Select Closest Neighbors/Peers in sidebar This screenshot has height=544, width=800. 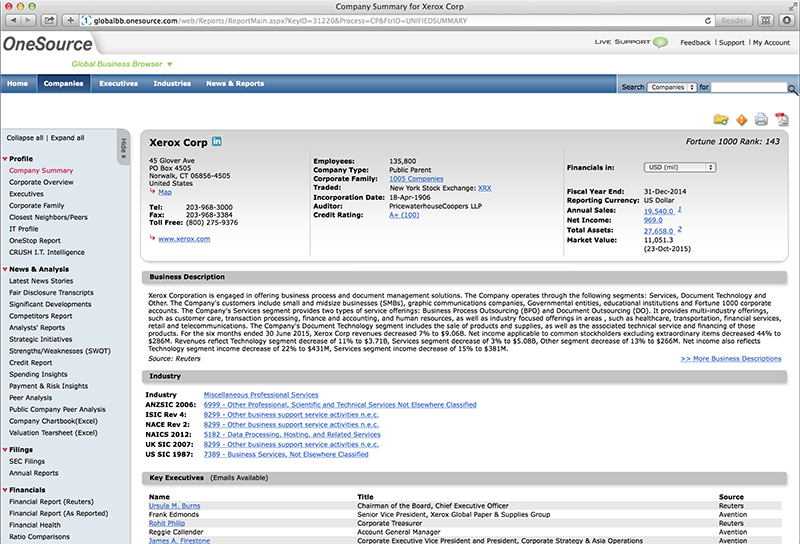point(48,217)
